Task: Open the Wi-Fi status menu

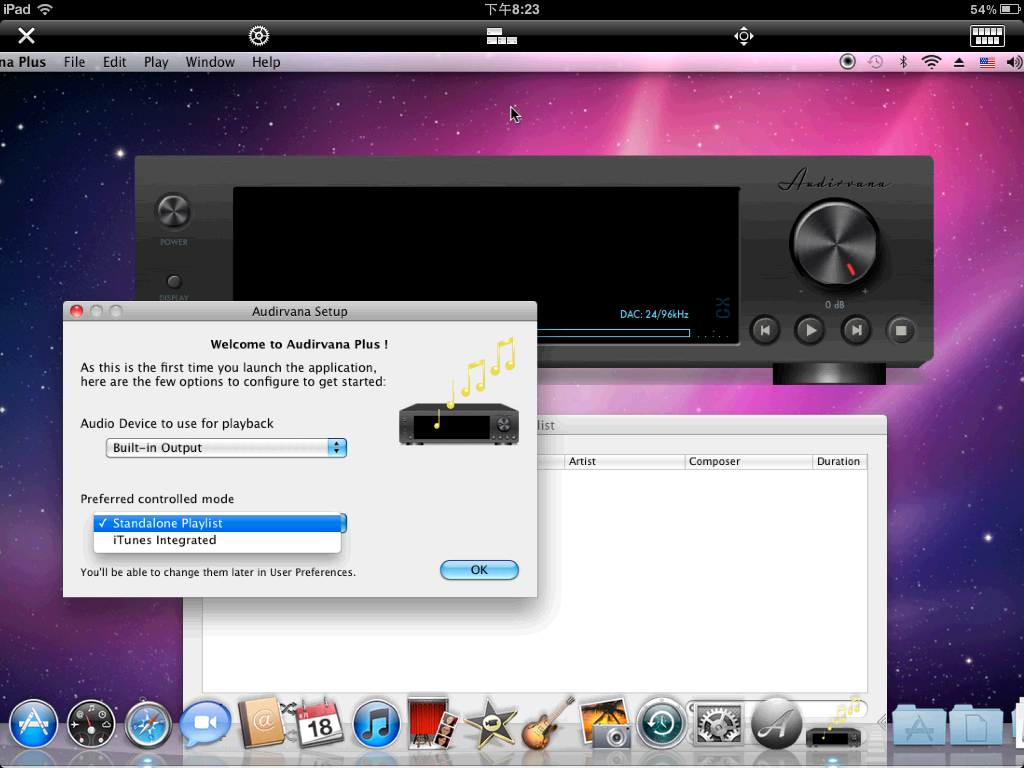Action: click(931, 62)
